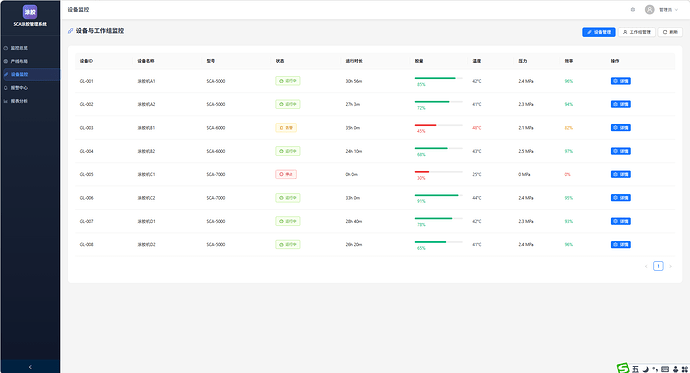The height and width of the screenshot is (373, 690).
Task: Click the 状态 column header
Action: point(280,61)
